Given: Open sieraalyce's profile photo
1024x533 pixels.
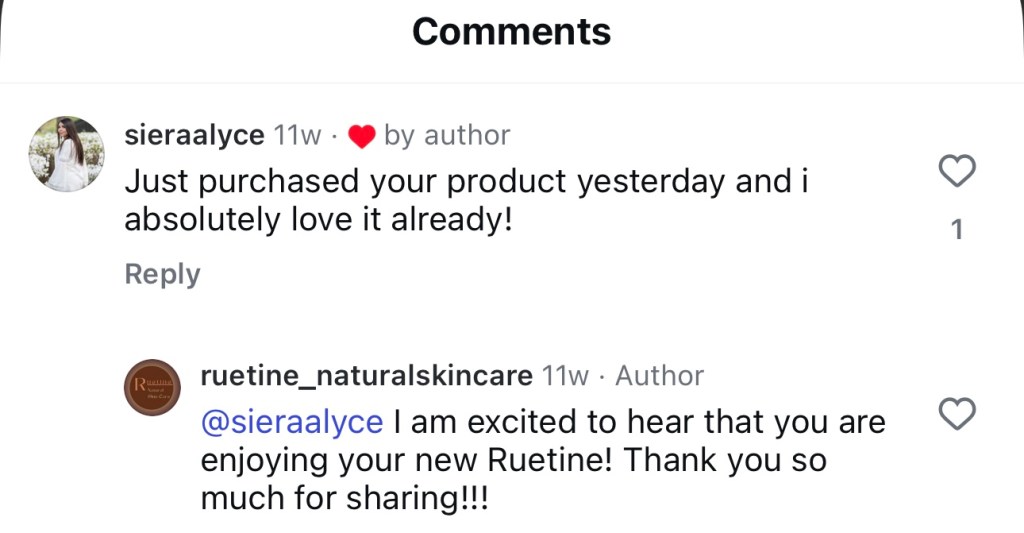Looking at the screenshot, I should click(x=67, y=153).
